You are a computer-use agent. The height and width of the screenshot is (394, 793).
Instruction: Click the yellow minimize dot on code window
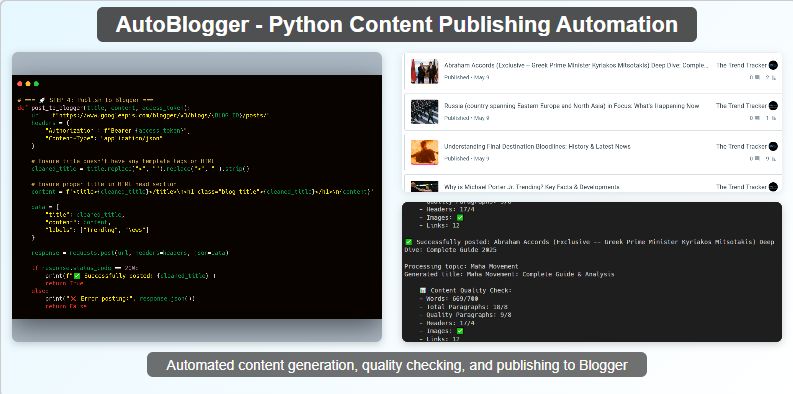pos(28,83)
